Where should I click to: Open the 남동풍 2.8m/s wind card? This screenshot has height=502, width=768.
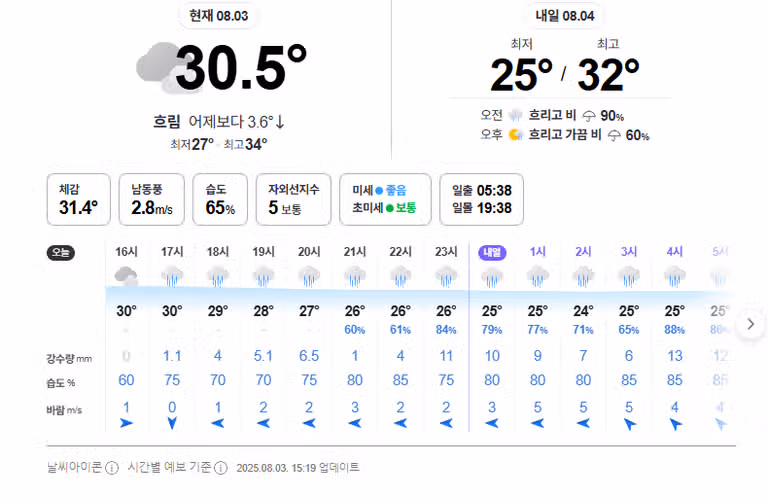[151, 199]
